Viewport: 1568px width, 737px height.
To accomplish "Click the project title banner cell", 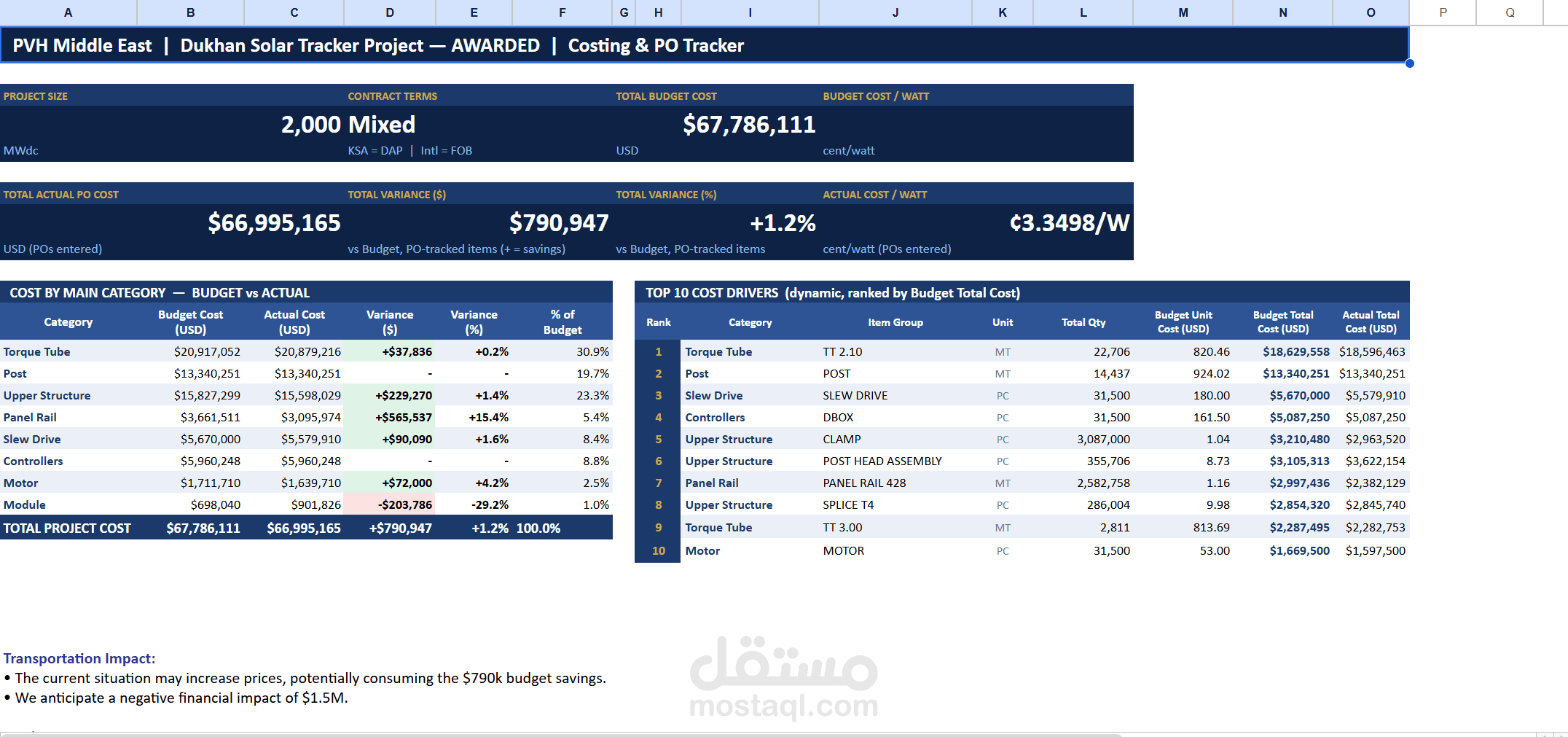I will (705, 45).
